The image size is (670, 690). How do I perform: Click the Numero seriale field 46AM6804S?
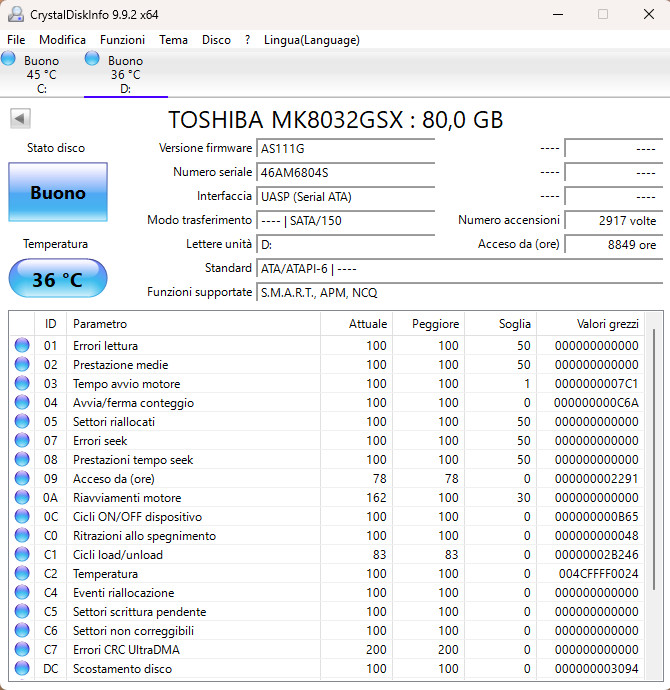[346, 172]
